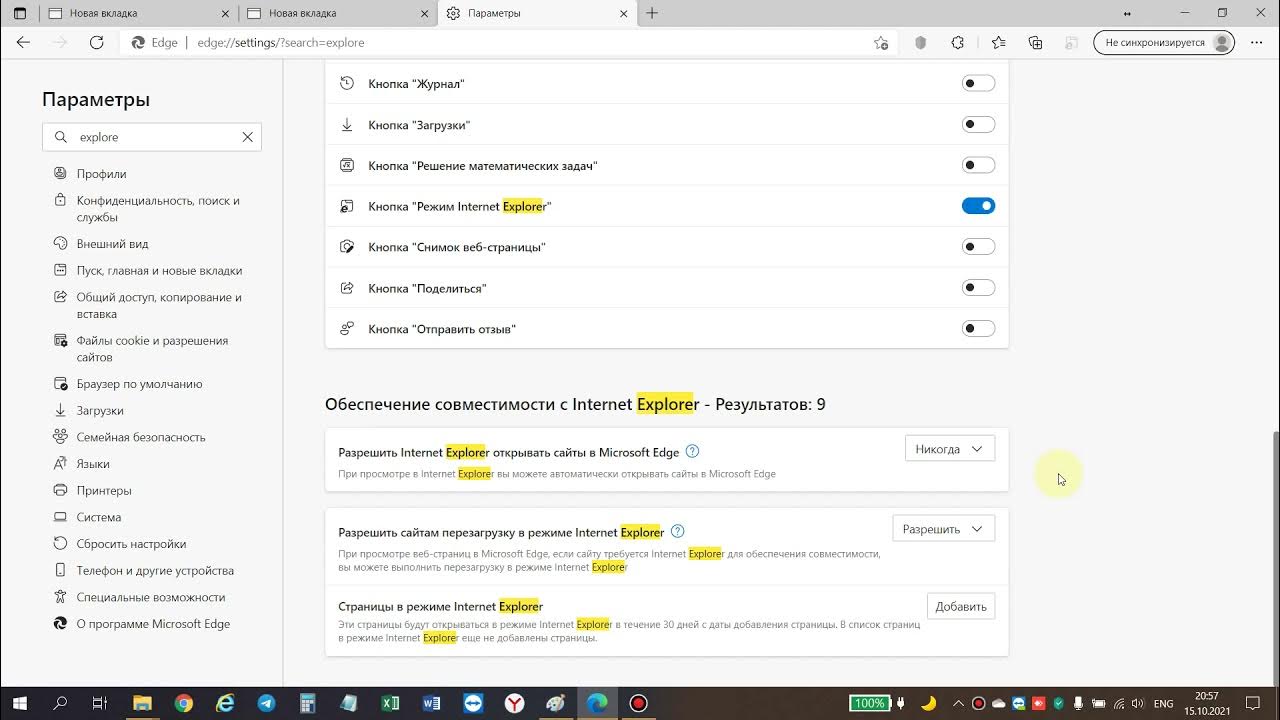The width and height of the screenshot is (1280, 720).
Task: Open the Favorites list icon
Action: [999, 43]
